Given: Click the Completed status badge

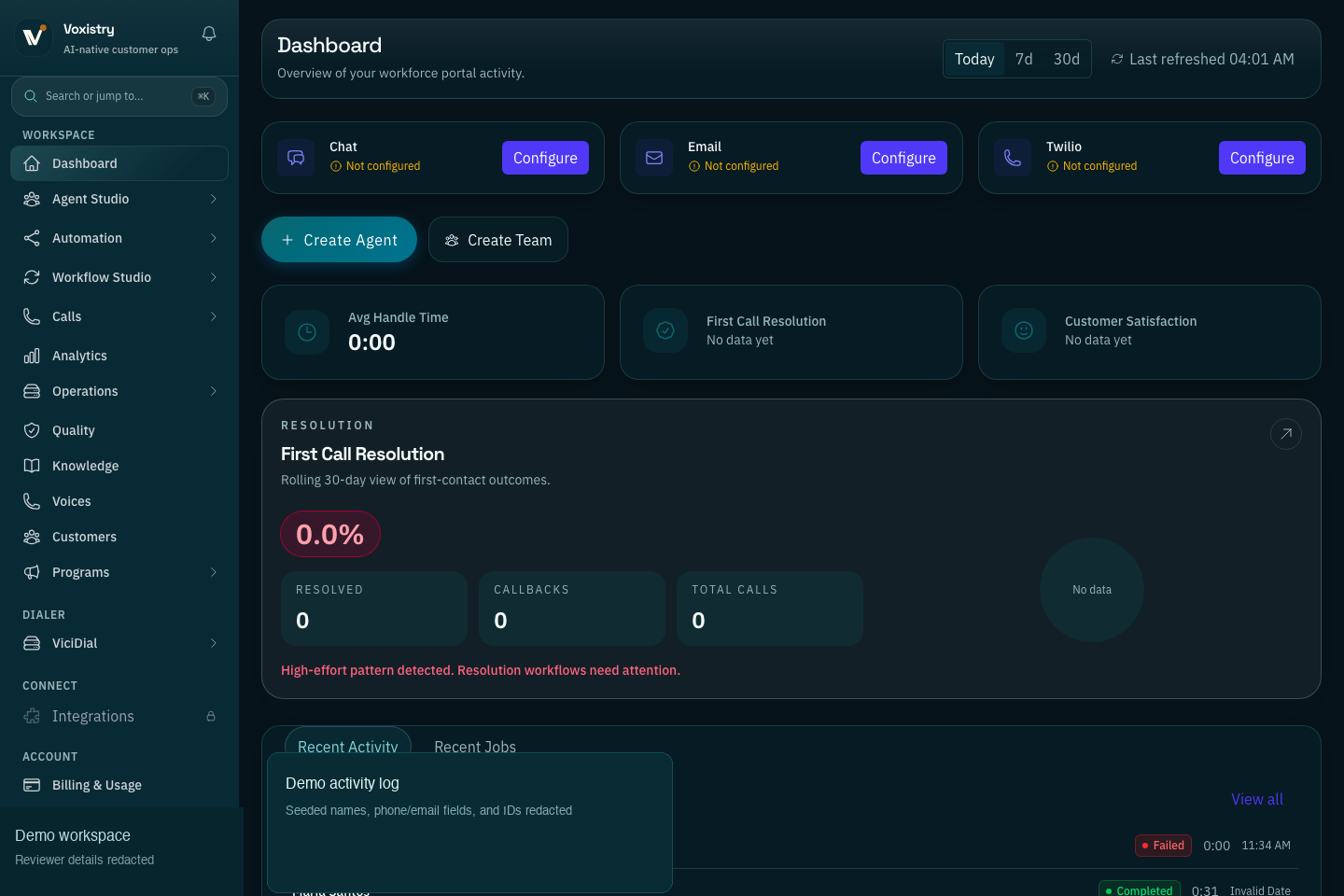Looking at the screenshot, I should pos(1140,889).
